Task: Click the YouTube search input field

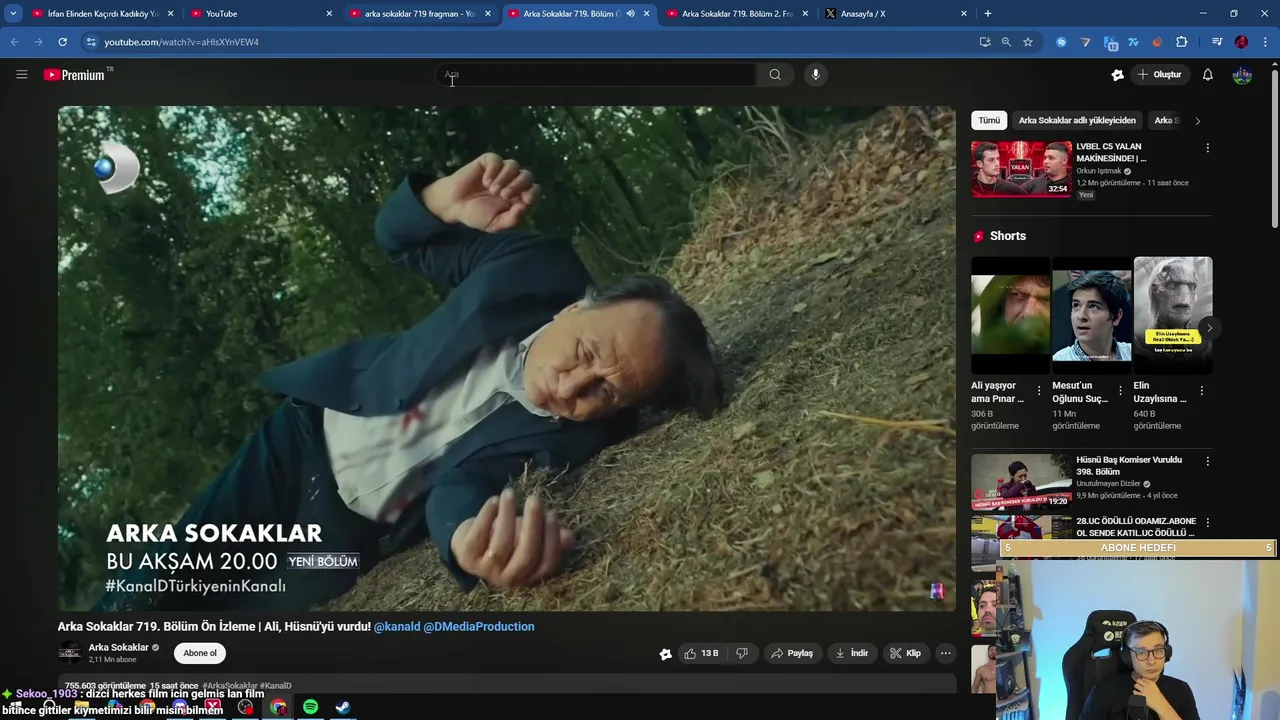Action: [598, 74]
